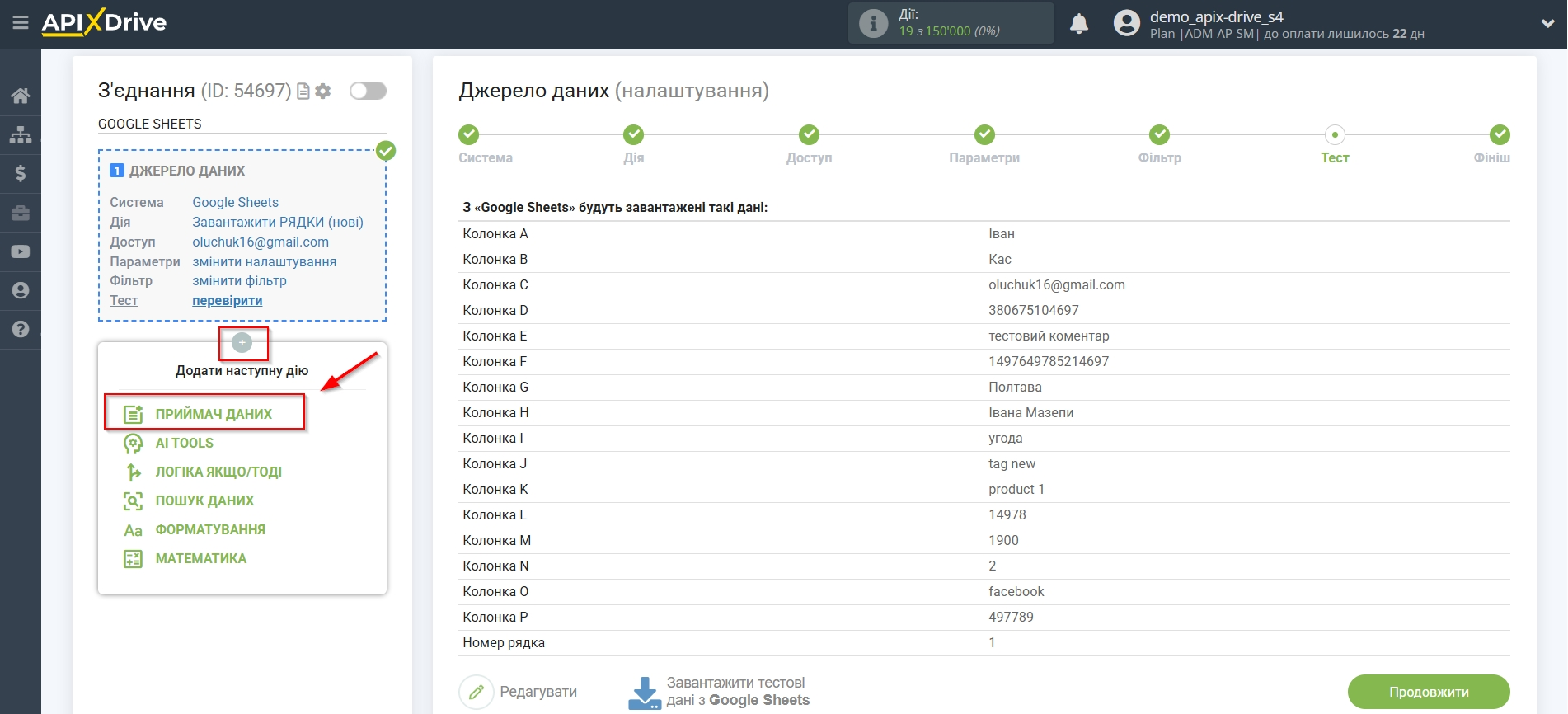Viewport: 1568px width, 714px height.
Task: Open the hamburger menu icon
Action: [x=21, y=23]
